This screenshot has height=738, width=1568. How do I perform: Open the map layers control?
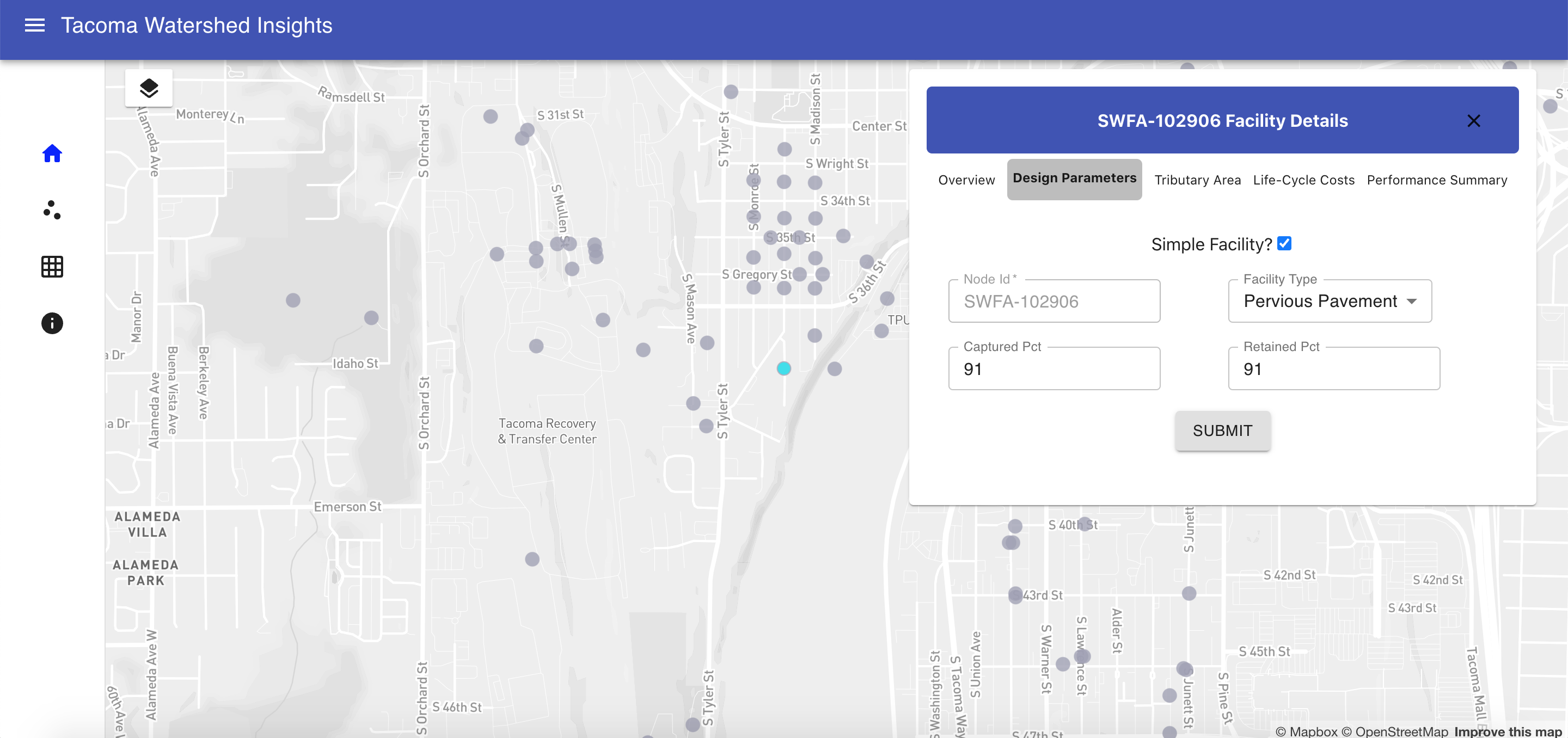coord(149,88)
